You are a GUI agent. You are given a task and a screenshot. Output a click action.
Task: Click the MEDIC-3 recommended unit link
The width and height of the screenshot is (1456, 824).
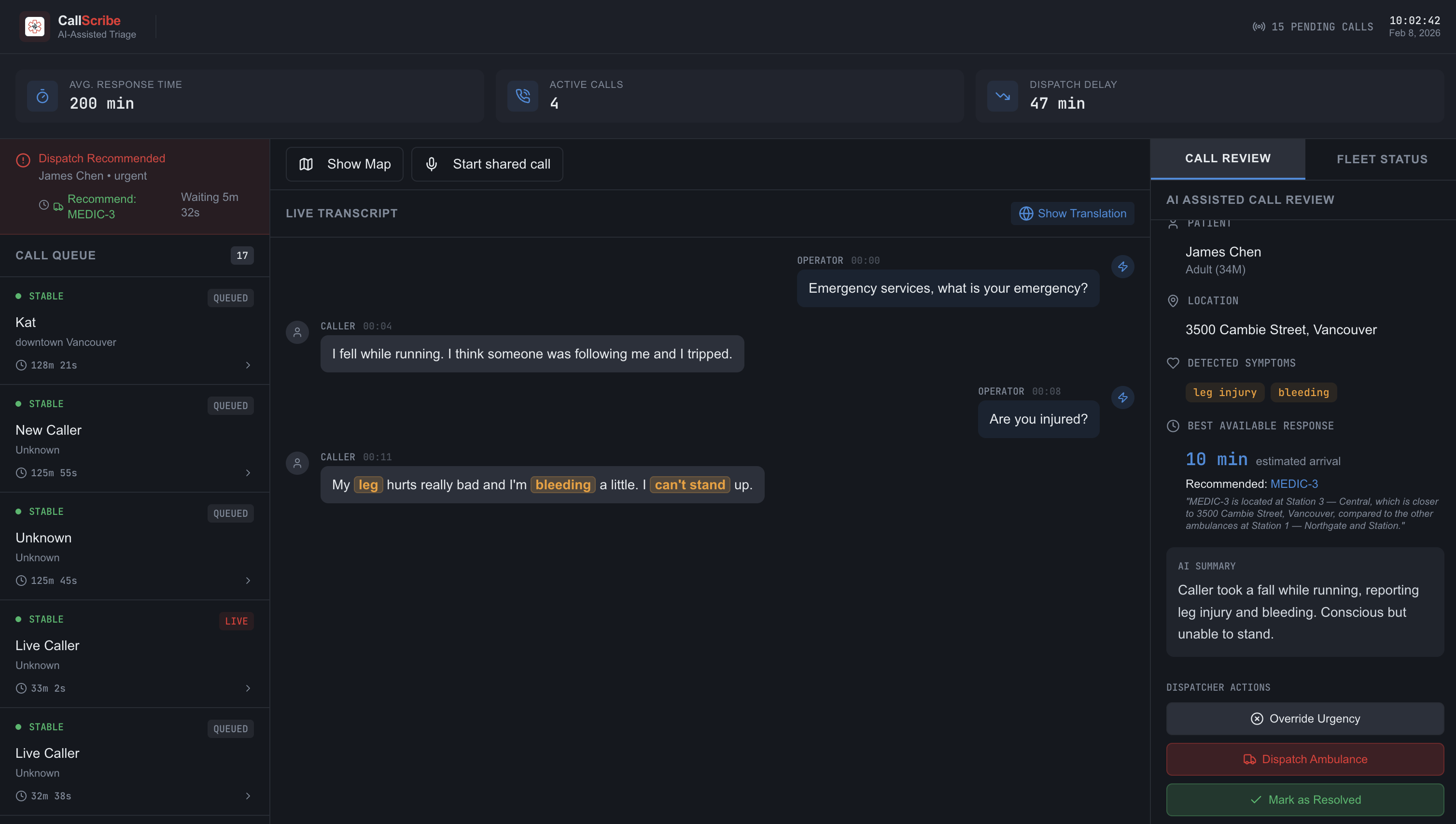1294,484
